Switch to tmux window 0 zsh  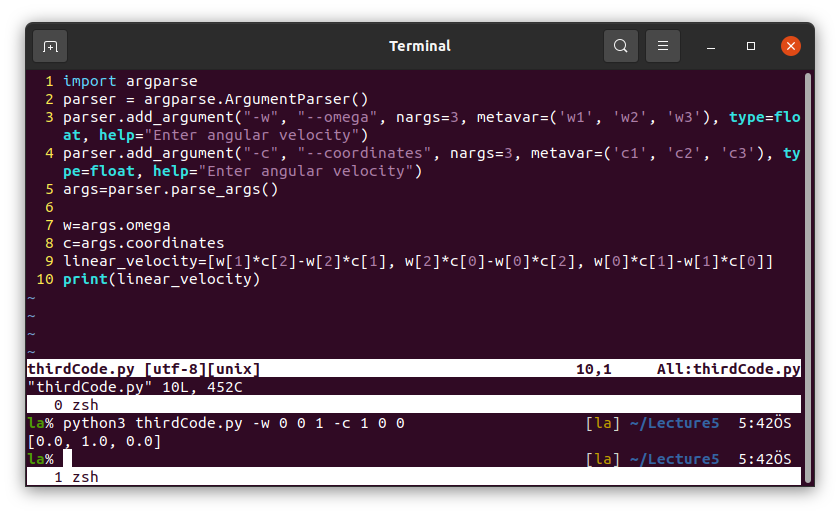tap(76, 405)
